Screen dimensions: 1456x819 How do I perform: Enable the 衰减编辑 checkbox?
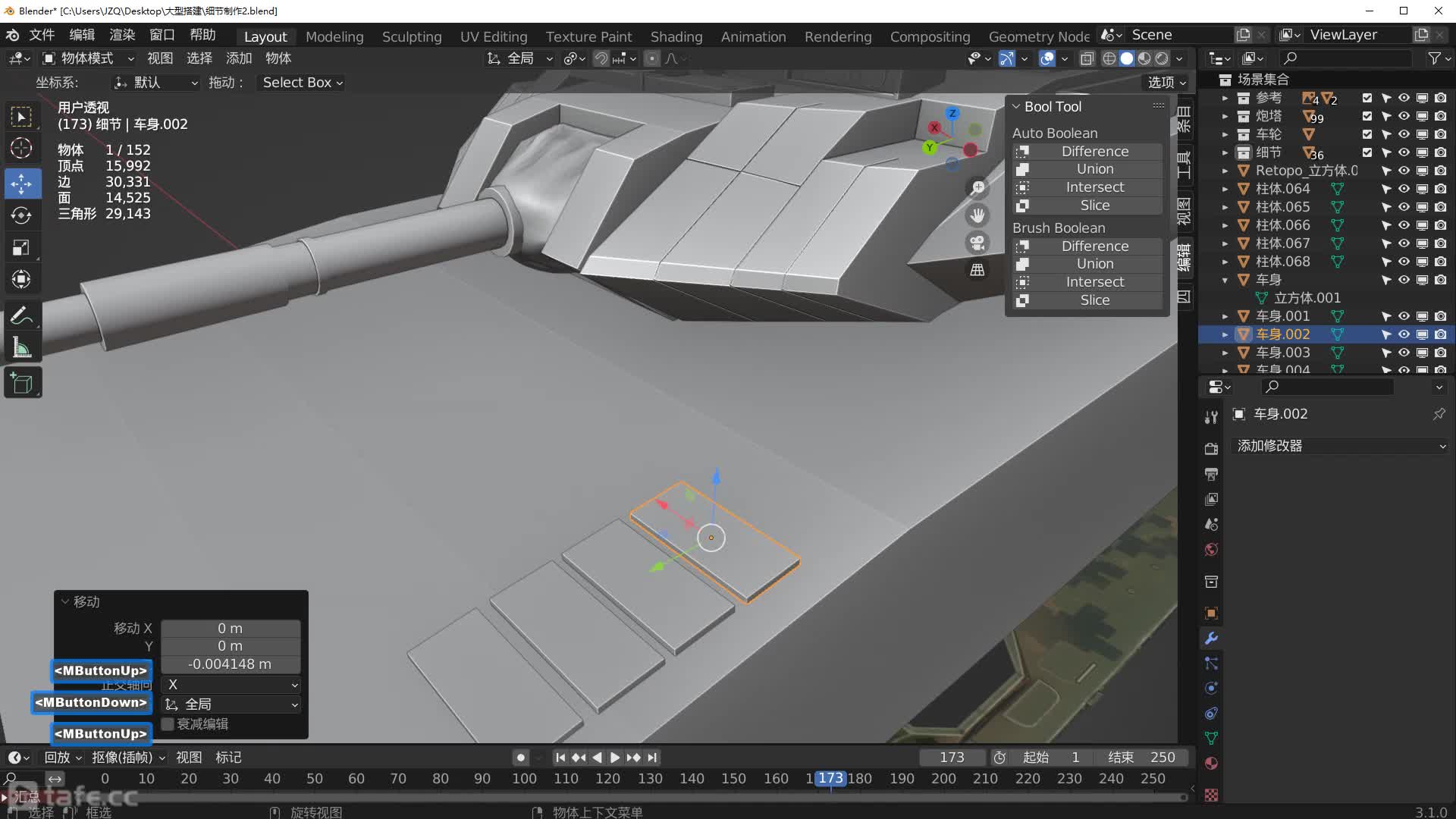[x=168, y=724]
